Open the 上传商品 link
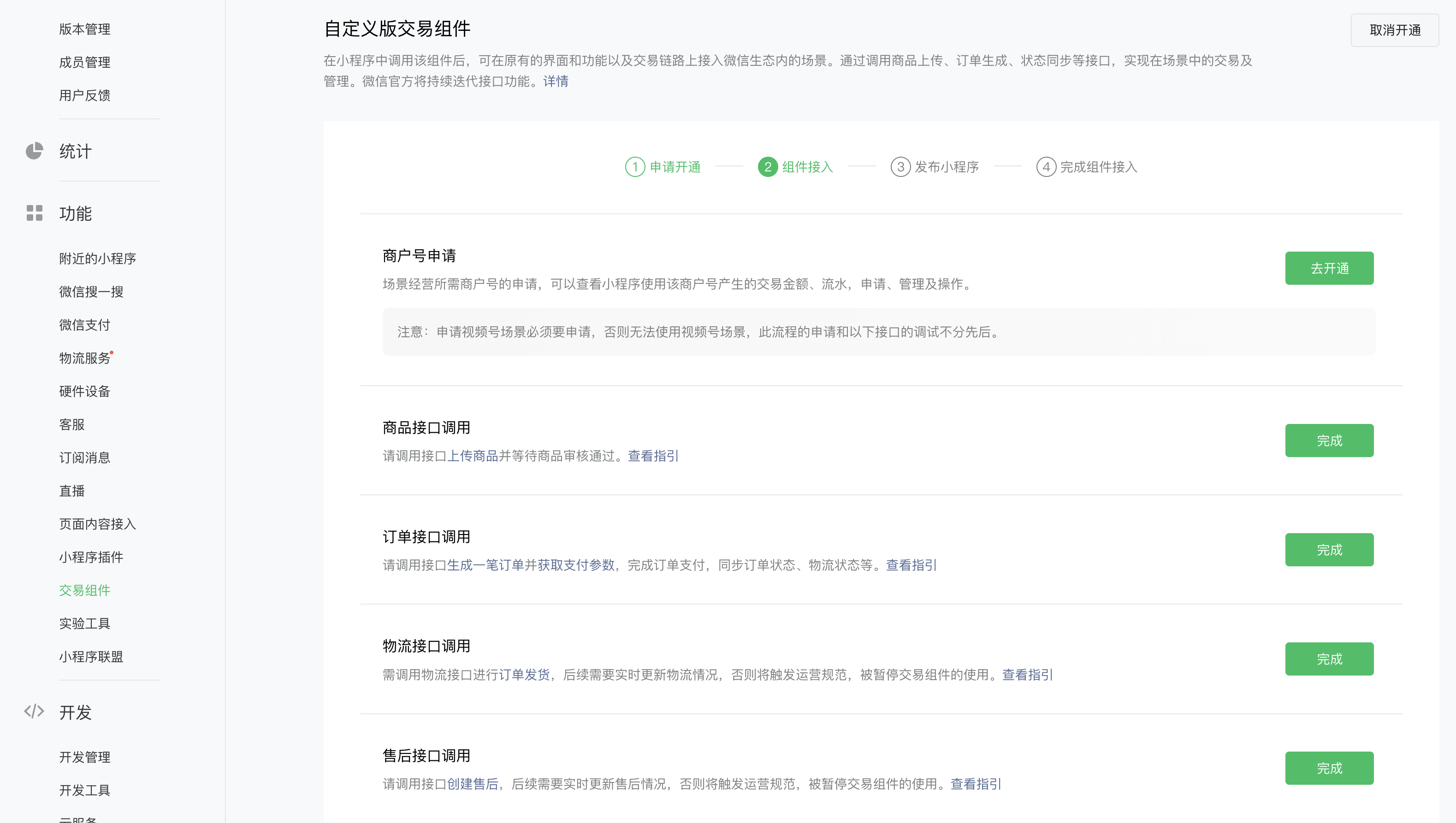1456x823 pixels. (x=472, y=456)
